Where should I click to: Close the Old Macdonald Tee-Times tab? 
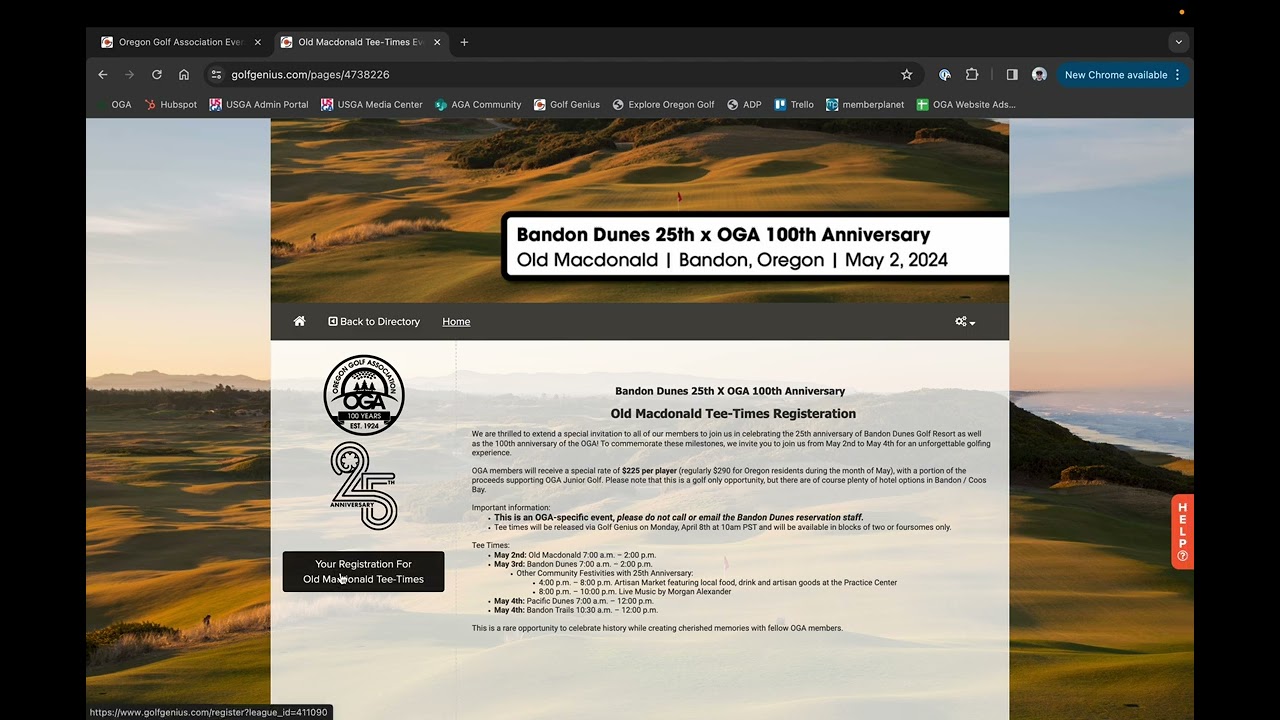pyautogui.click(x=436, y=42)
